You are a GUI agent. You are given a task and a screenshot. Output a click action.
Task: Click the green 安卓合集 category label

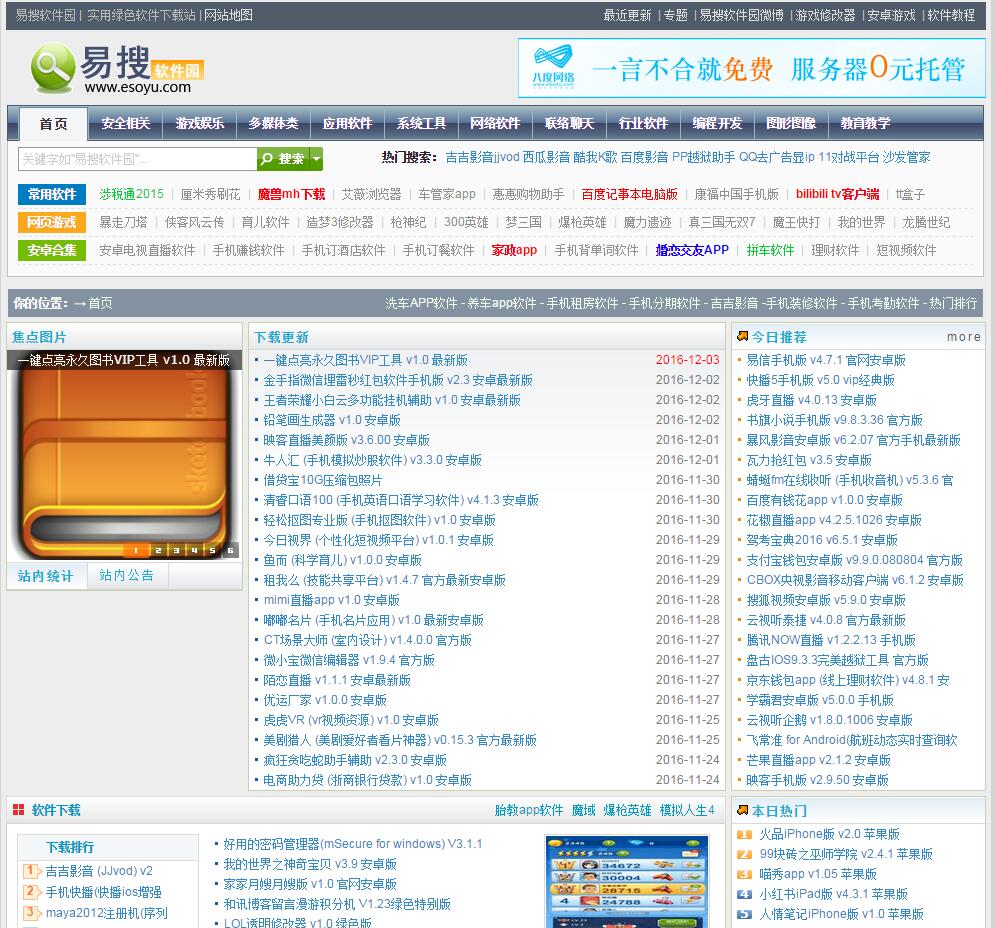tap(52, 250)
